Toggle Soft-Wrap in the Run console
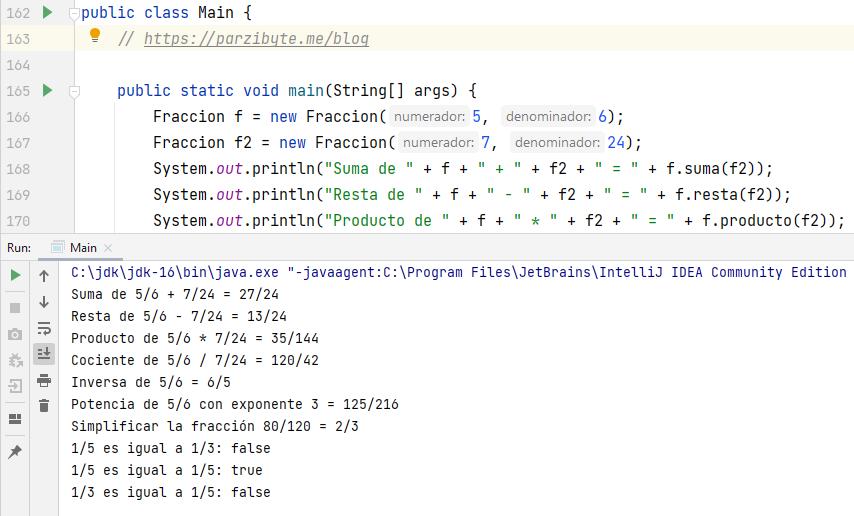The image size is (854, 516). (44, 328)
